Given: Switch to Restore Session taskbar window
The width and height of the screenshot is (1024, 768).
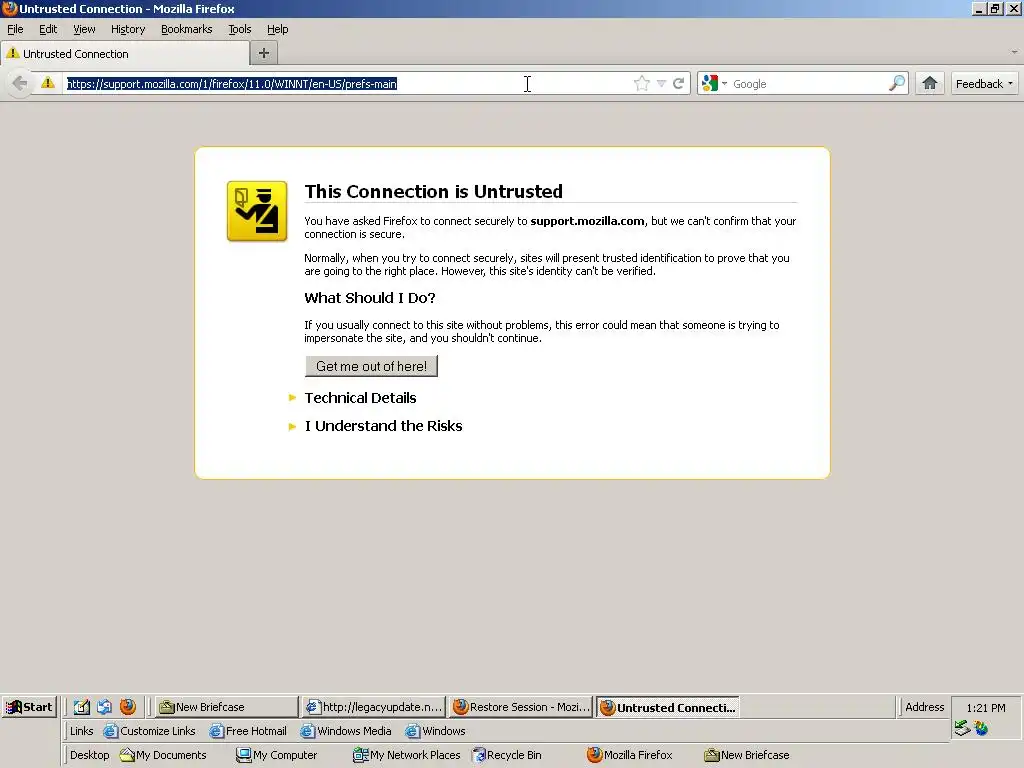Looking at the screenshot, I should pos(521,707).
